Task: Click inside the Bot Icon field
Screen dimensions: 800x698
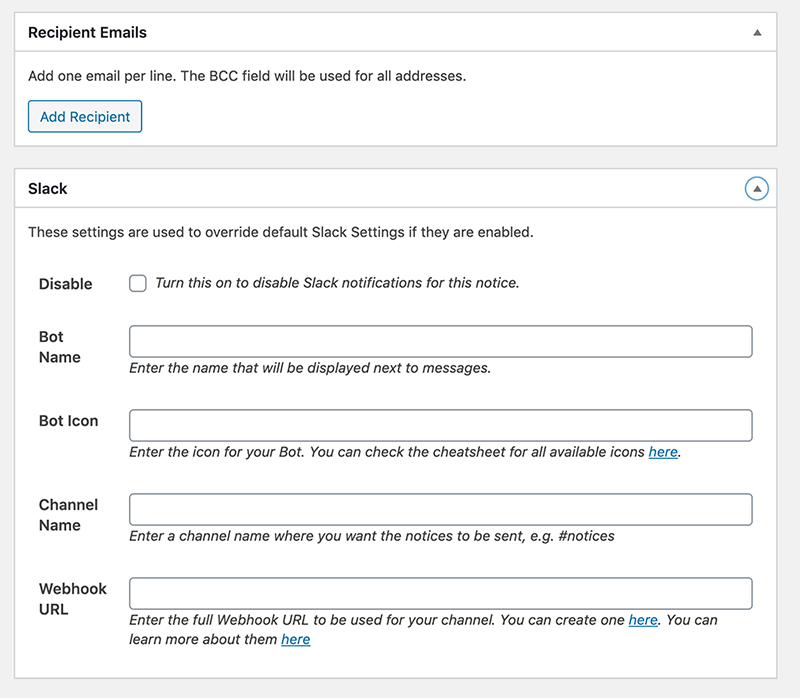Action: (x=440, y=425)
